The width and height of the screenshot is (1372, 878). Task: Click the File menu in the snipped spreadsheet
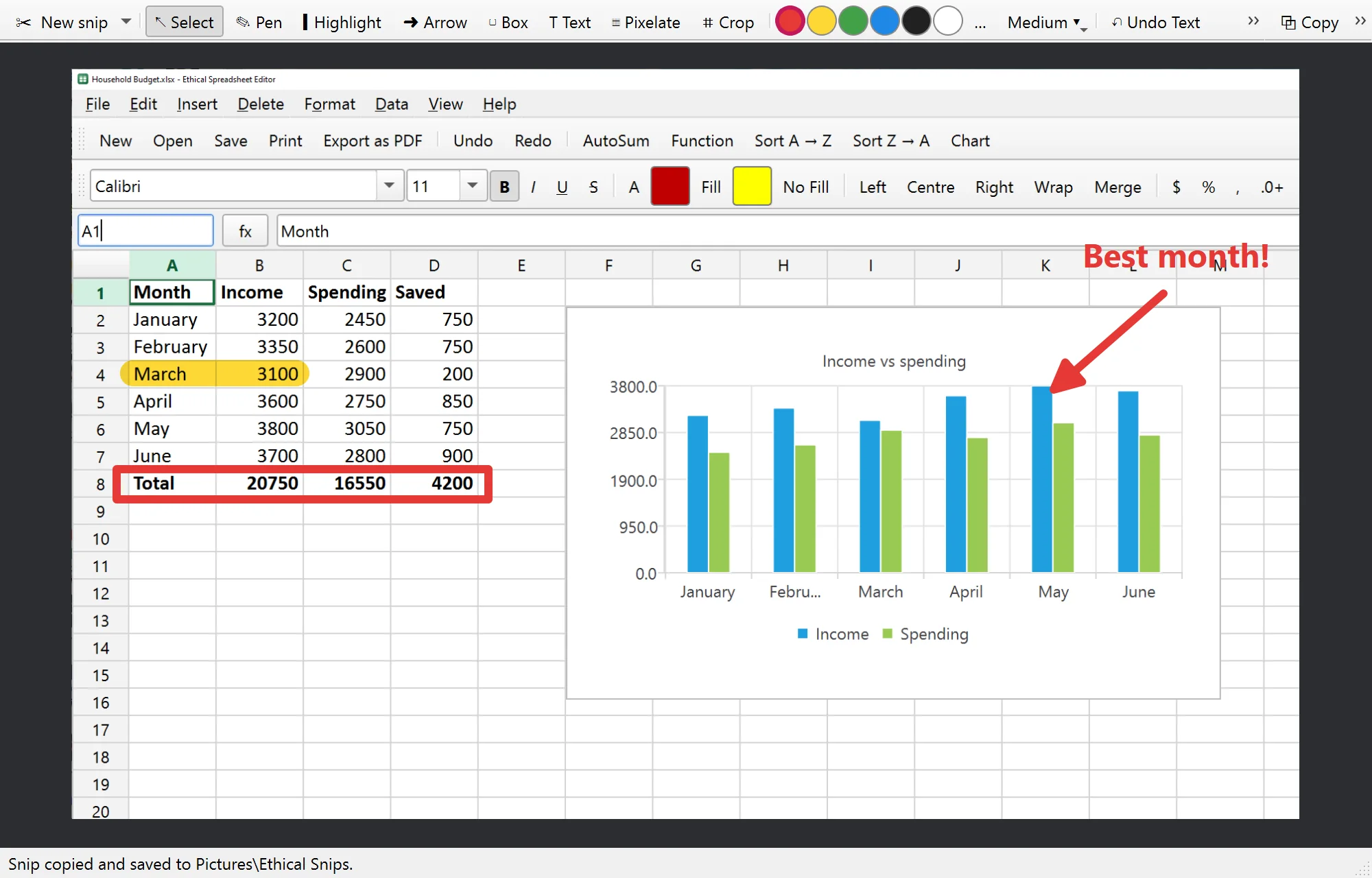97,104
